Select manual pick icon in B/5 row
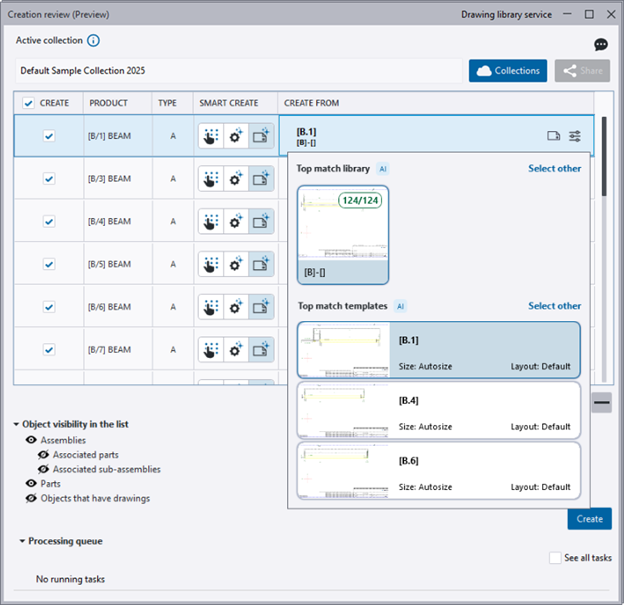624x605 pixels. pos(211,264)
